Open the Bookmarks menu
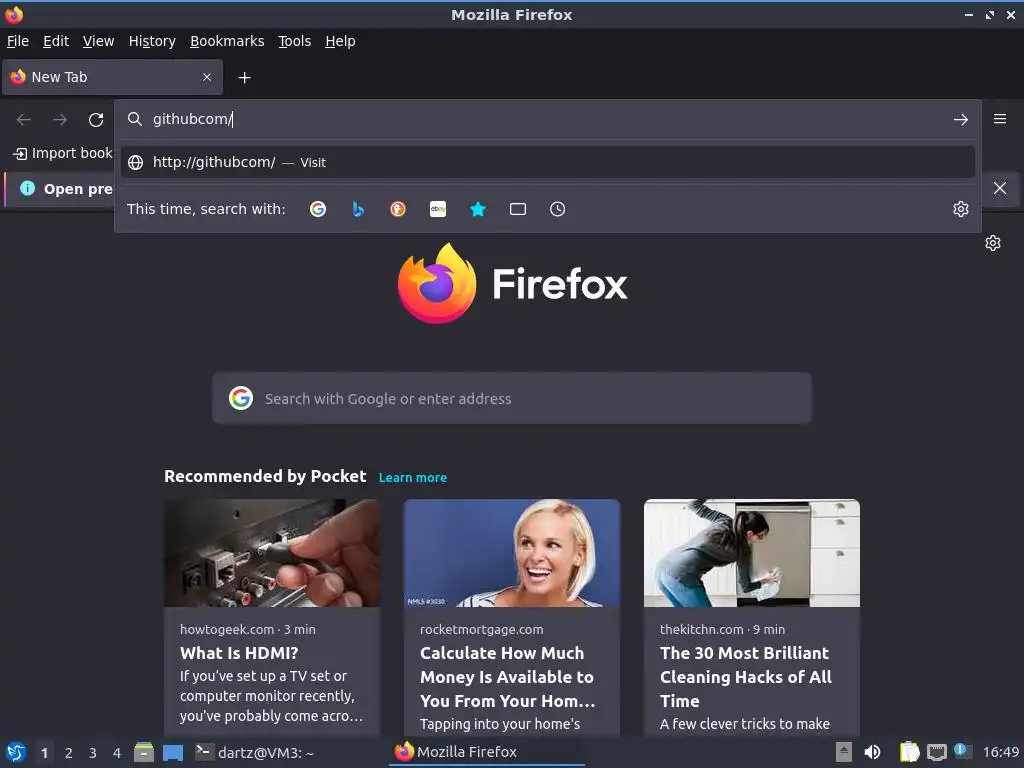 (227, 41)
